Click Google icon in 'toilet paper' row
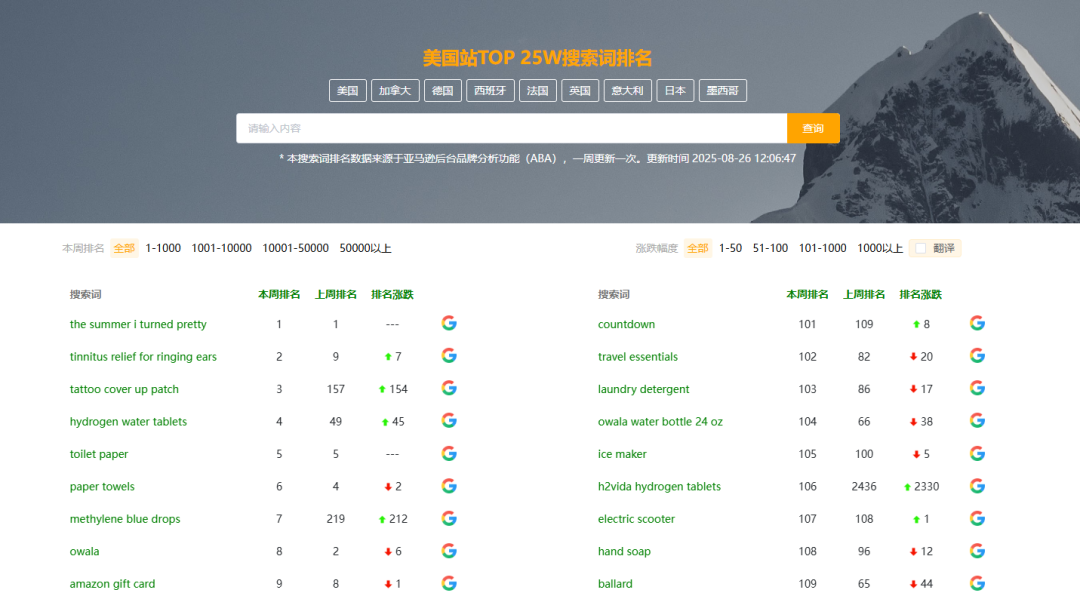Viewport: 1080px width, 596px height. point(449,453)
